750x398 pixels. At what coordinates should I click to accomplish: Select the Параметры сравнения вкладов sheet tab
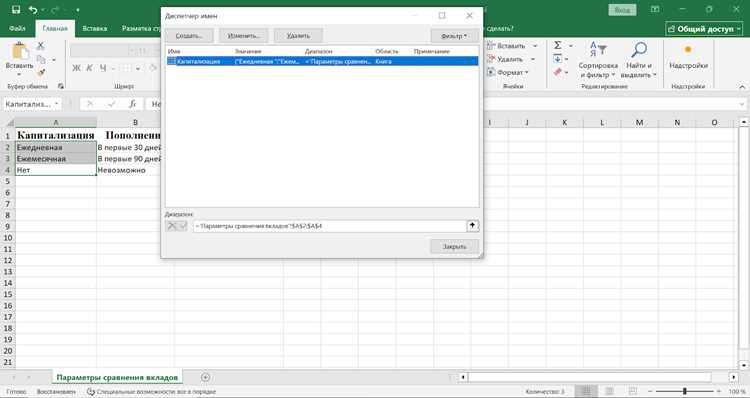pos(117,377)
